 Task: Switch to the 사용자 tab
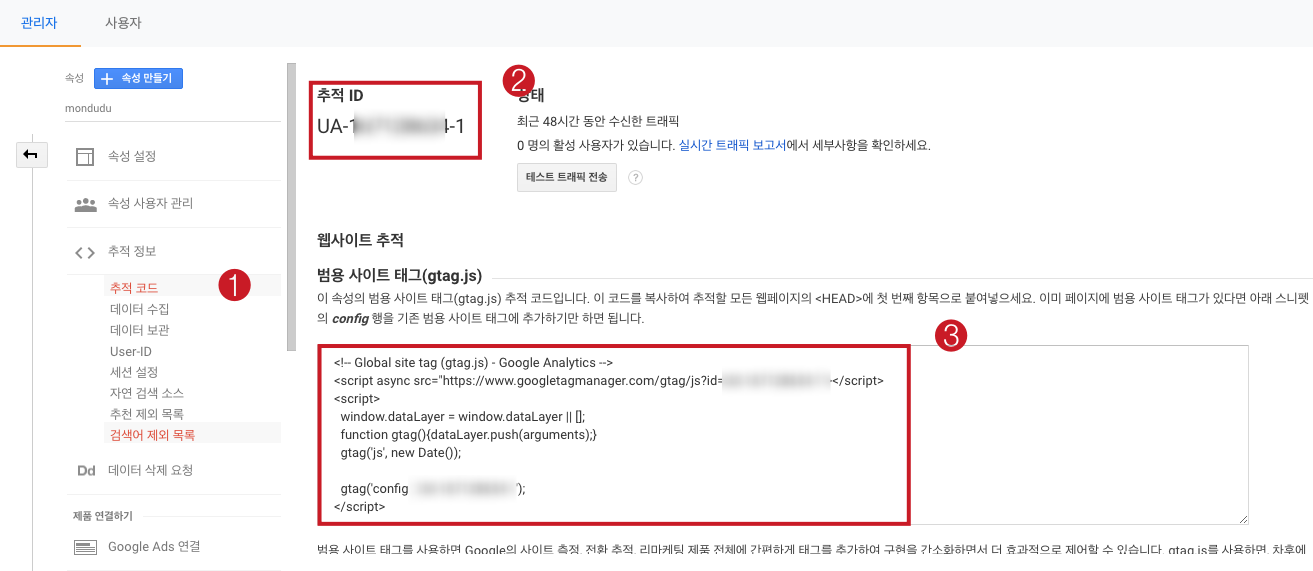[123, 22]
